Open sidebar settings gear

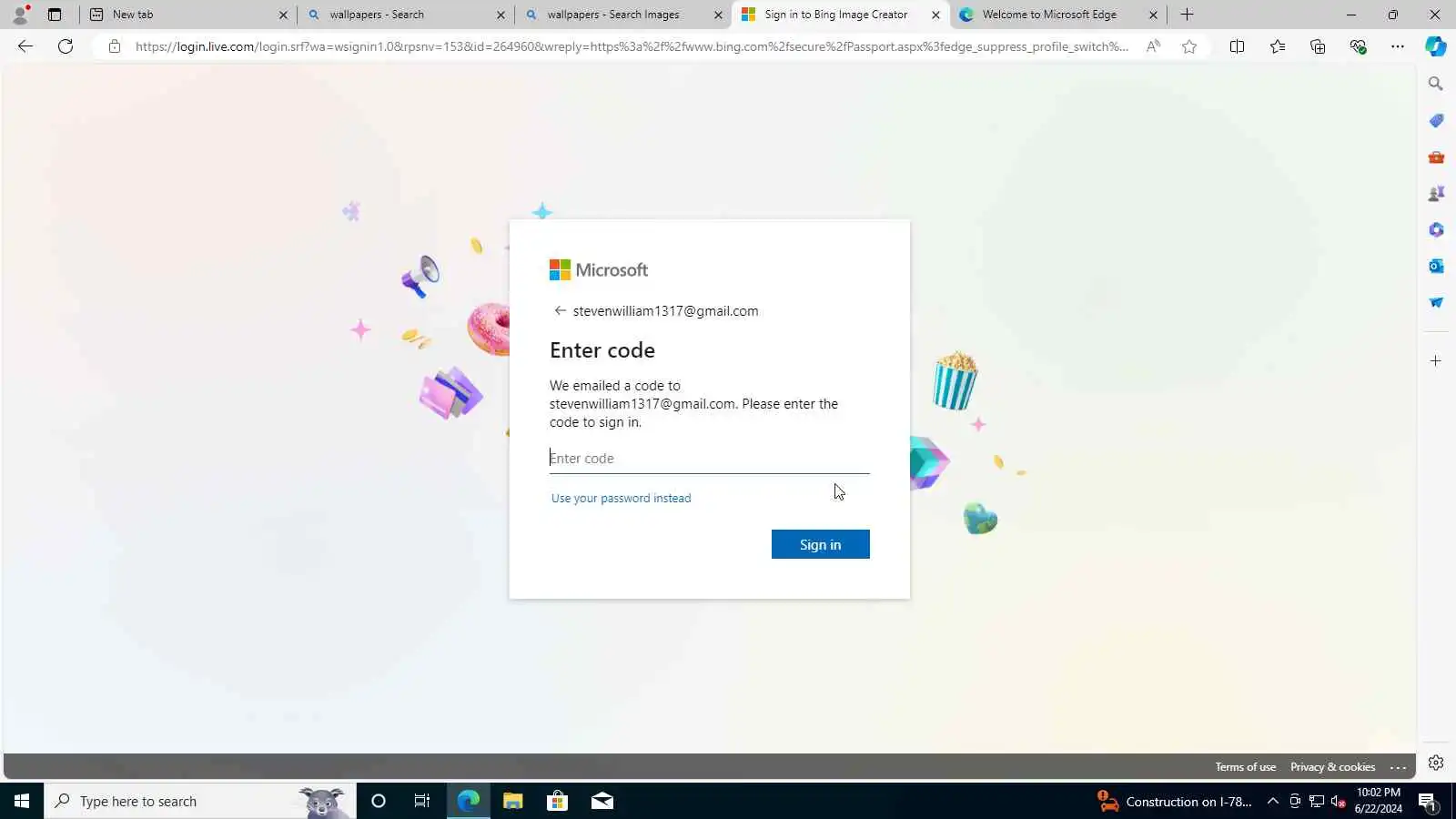(x=1436, y=763)
